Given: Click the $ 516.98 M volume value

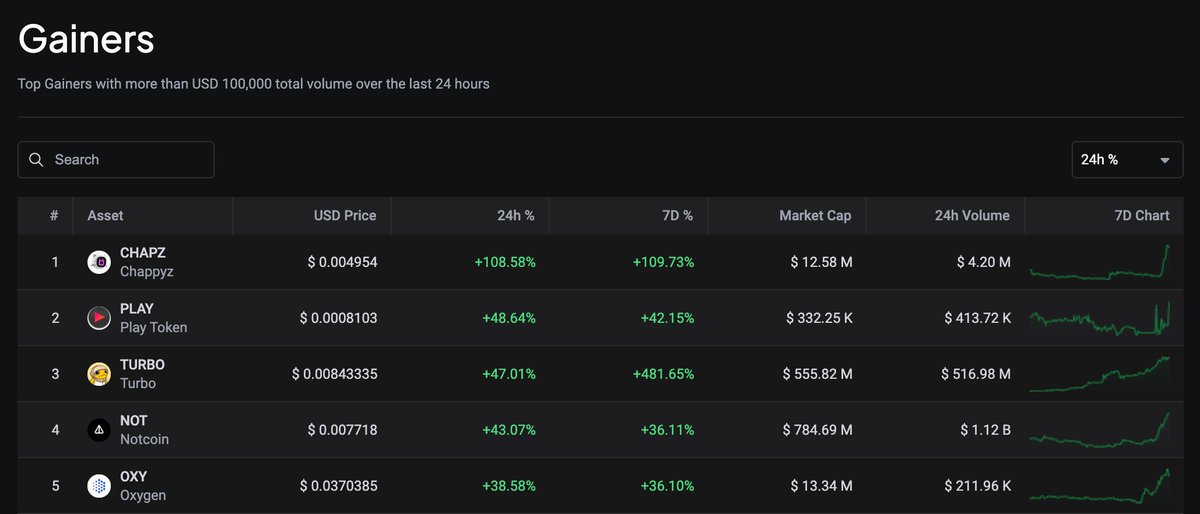Looking at the screenshot, I should [x=975, y=374].
